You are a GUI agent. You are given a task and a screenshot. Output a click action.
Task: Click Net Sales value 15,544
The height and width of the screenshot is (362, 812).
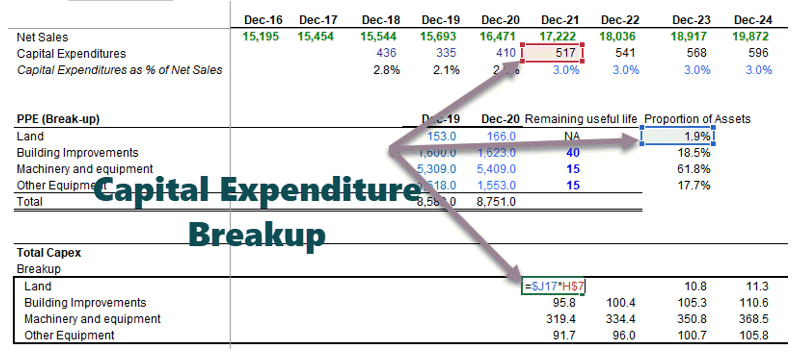point(378,37)
